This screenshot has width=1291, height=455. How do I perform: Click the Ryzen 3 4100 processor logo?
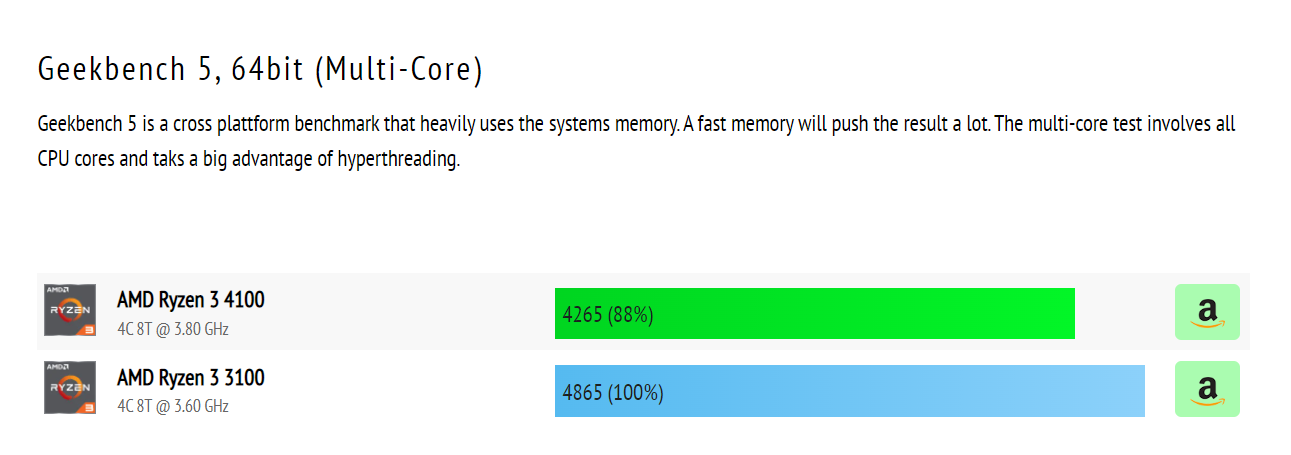70,310
